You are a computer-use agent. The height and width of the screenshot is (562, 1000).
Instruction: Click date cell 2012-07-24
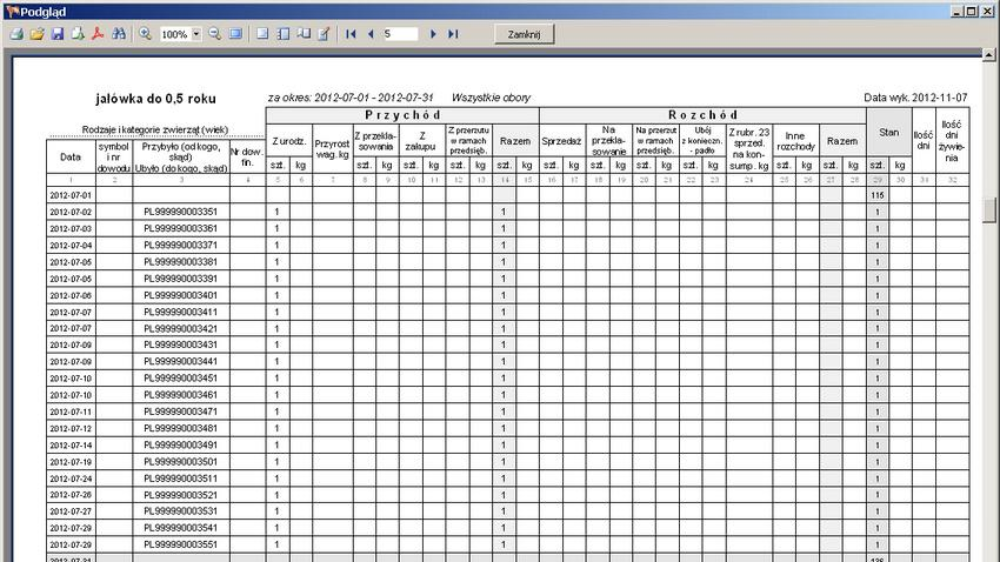[x=71, y=478]
